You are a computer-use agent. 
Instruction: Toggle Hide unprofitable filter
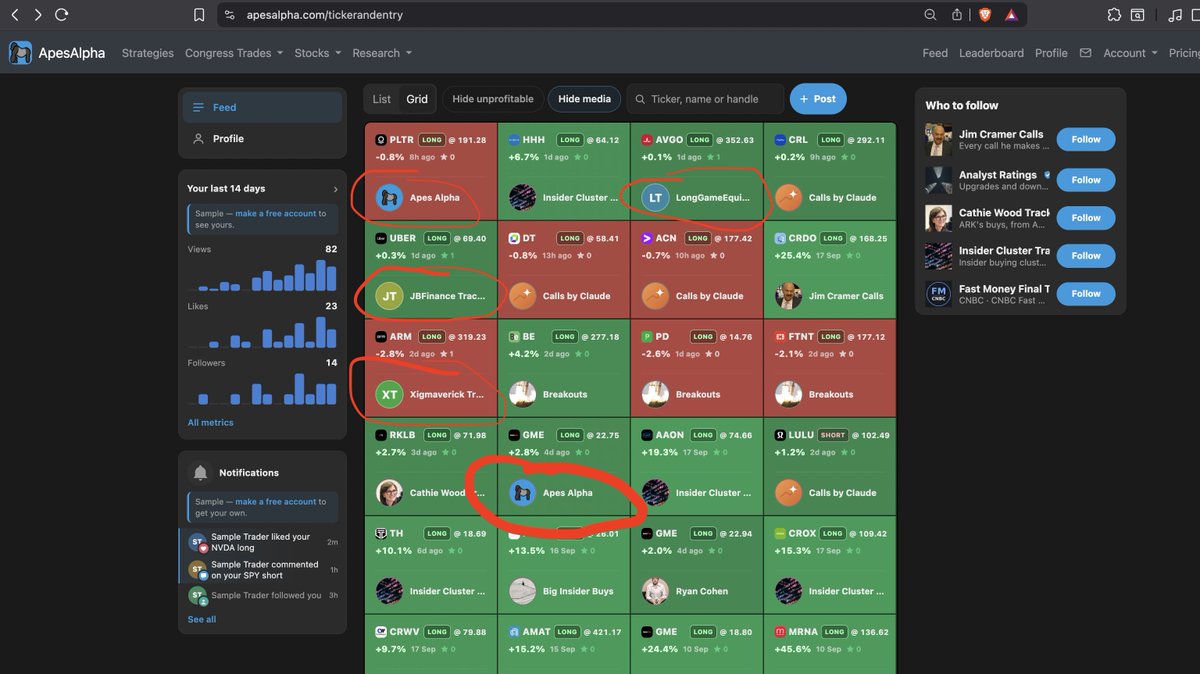click(493, 99)
